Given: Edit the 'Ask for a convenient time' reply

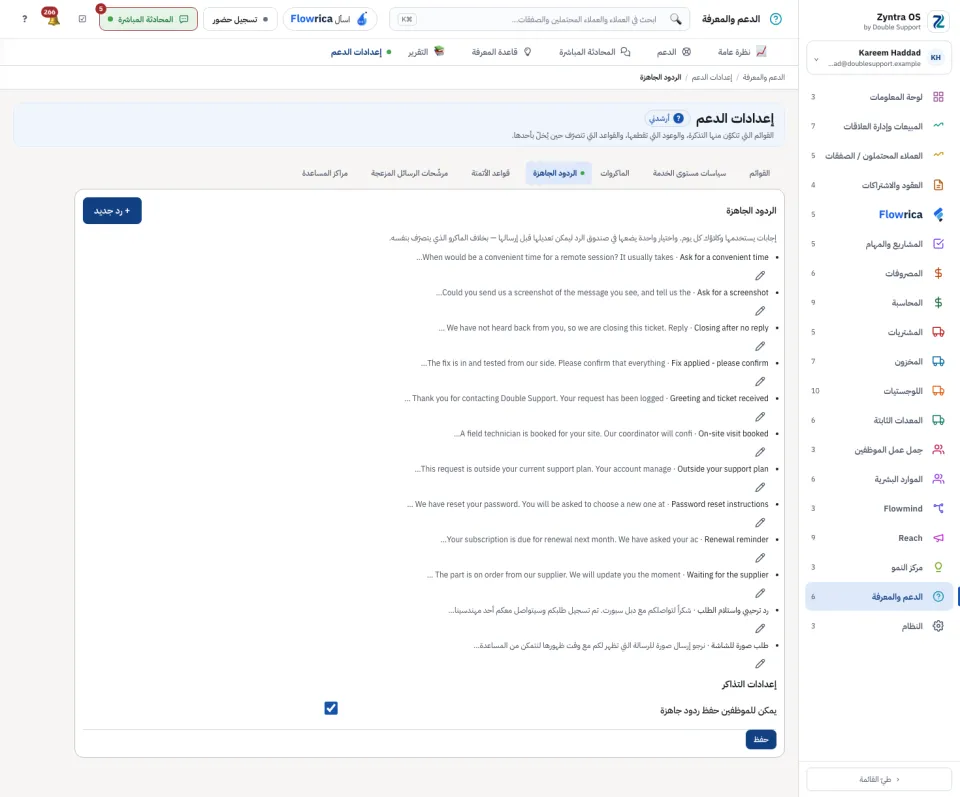Looking at the screenshot, I should (x=760, y=275).
